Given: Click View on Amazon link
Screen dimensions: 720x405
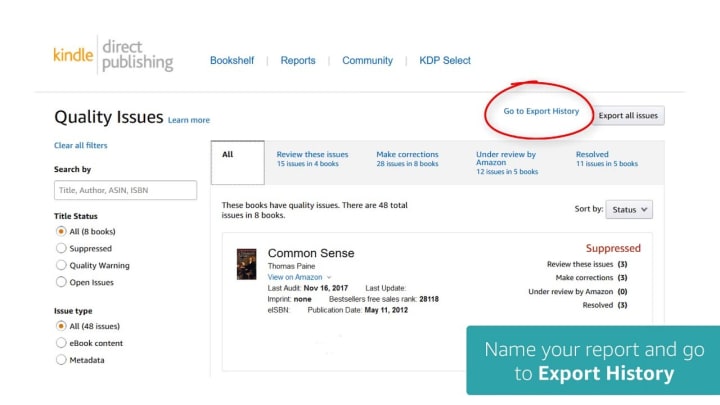Looking at the screenshot, I should (x=295, y=277).
